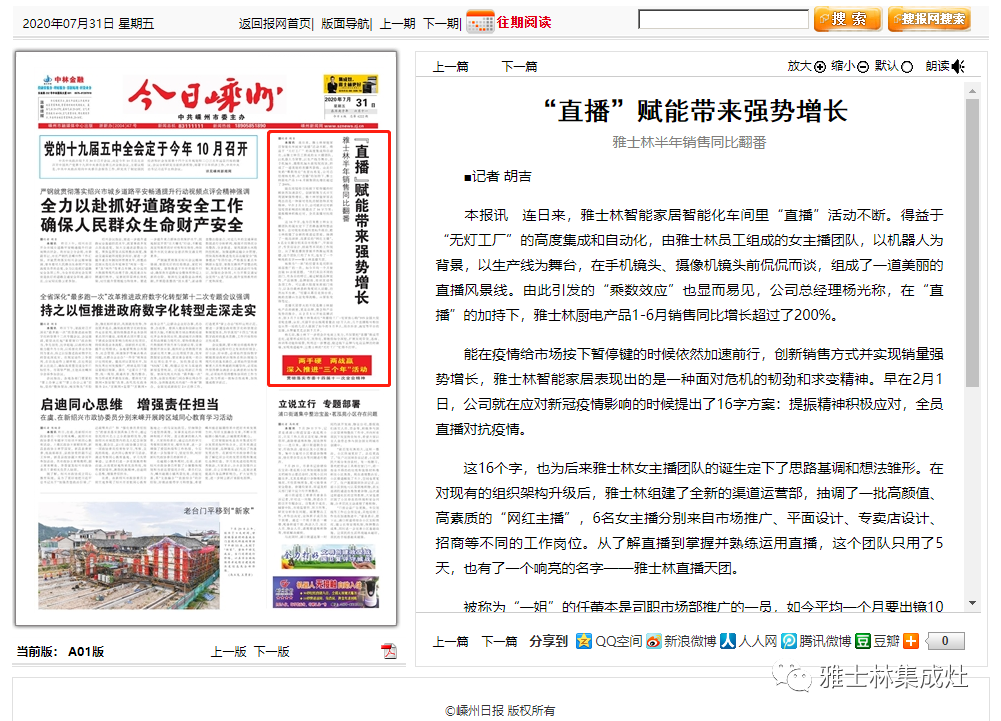Click 下一篇 in the bottom share bar
The image size is (1001, 721).
(x=499, y=641)
